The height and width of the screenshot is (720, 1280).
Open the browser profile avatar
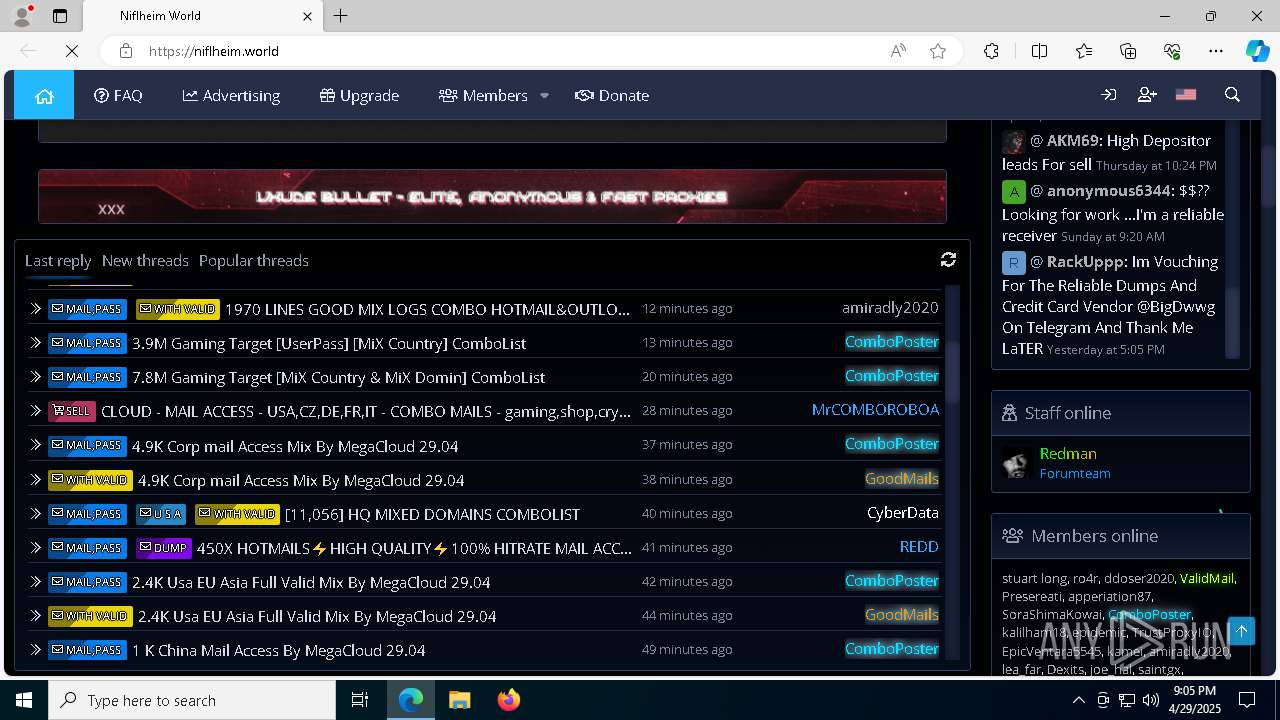click(x=21, y=16)
